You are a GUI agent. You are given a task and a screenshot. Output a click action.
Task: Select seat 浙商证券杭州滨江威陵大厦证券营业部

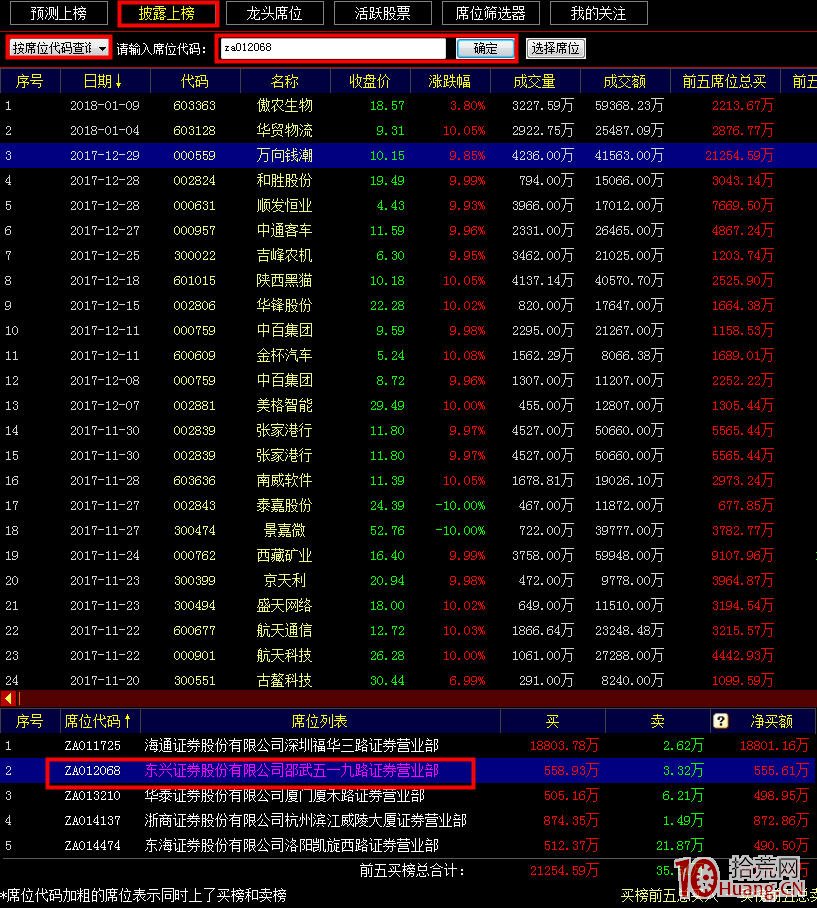coord(408,821)
